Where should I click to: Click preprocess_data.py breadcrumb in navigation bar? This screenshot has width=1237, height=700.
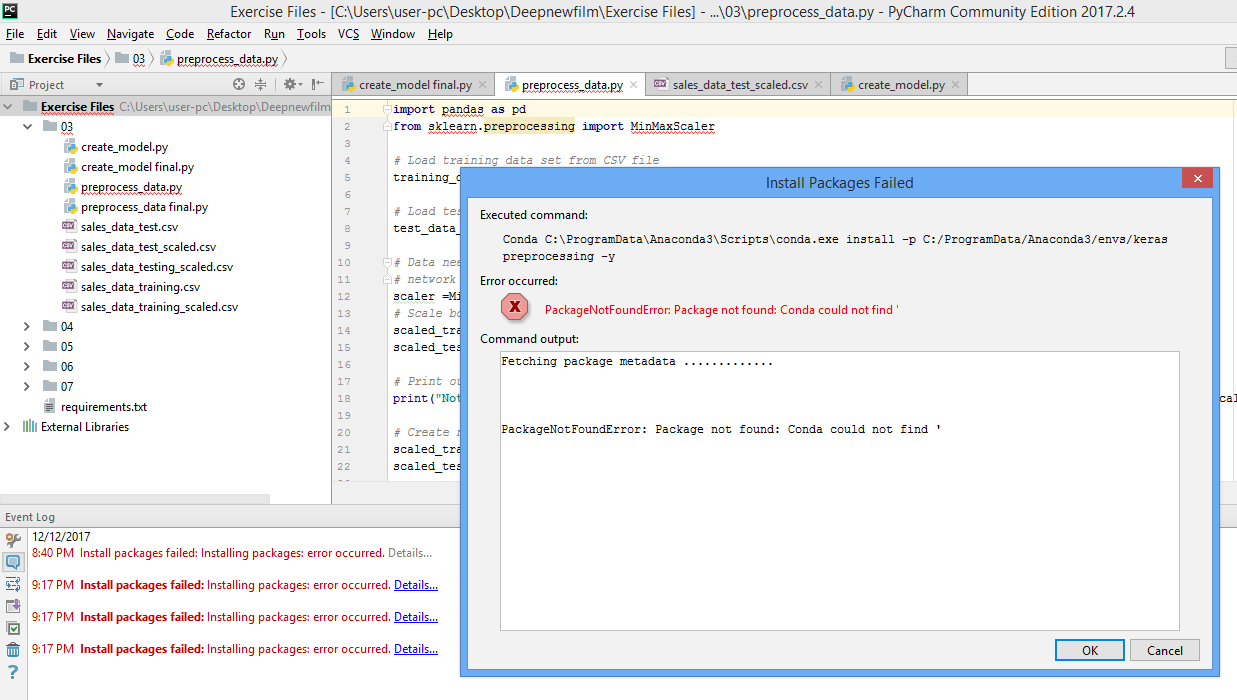(x=220, y=59)
